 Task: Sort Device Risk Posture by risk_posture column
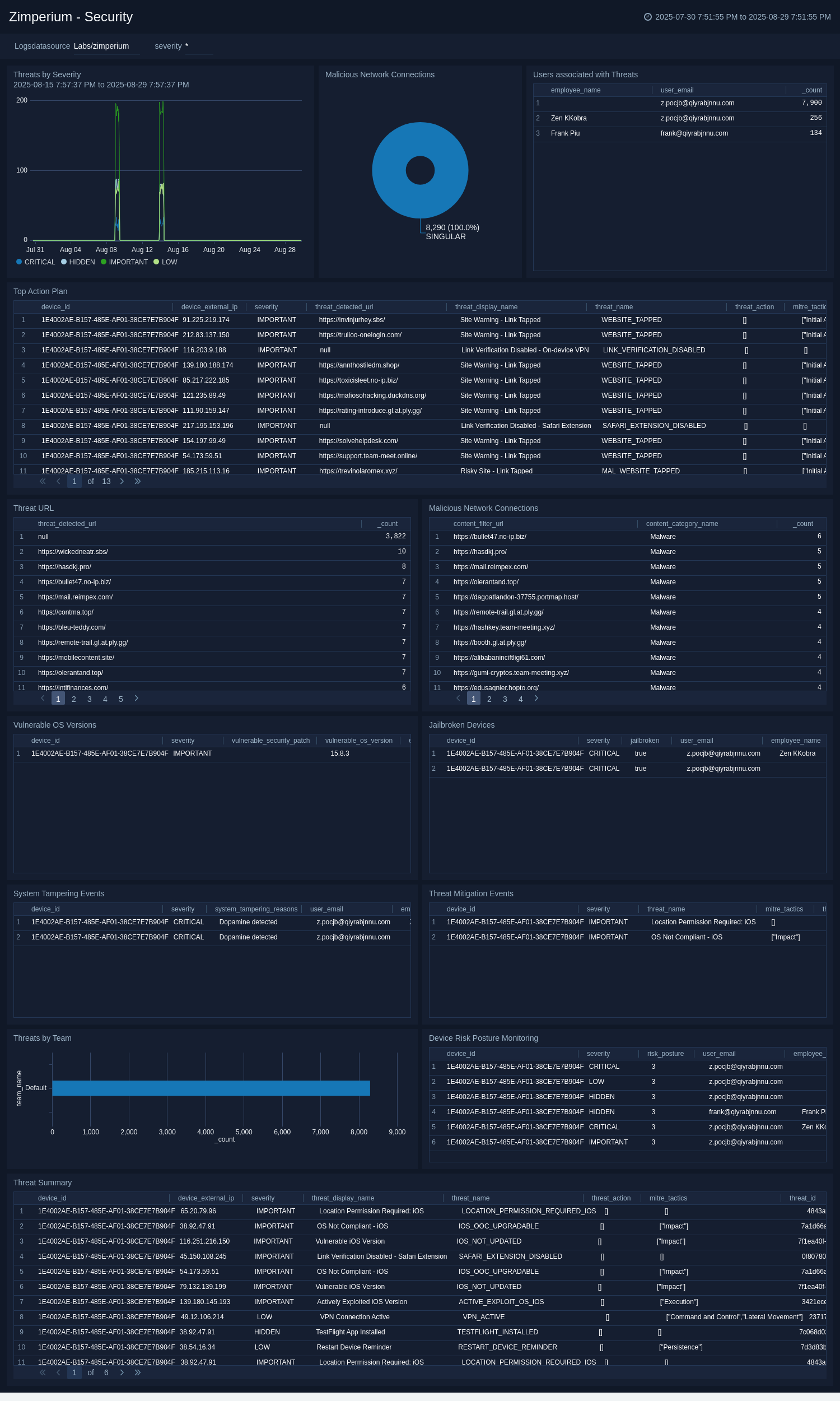point(665,1054)
